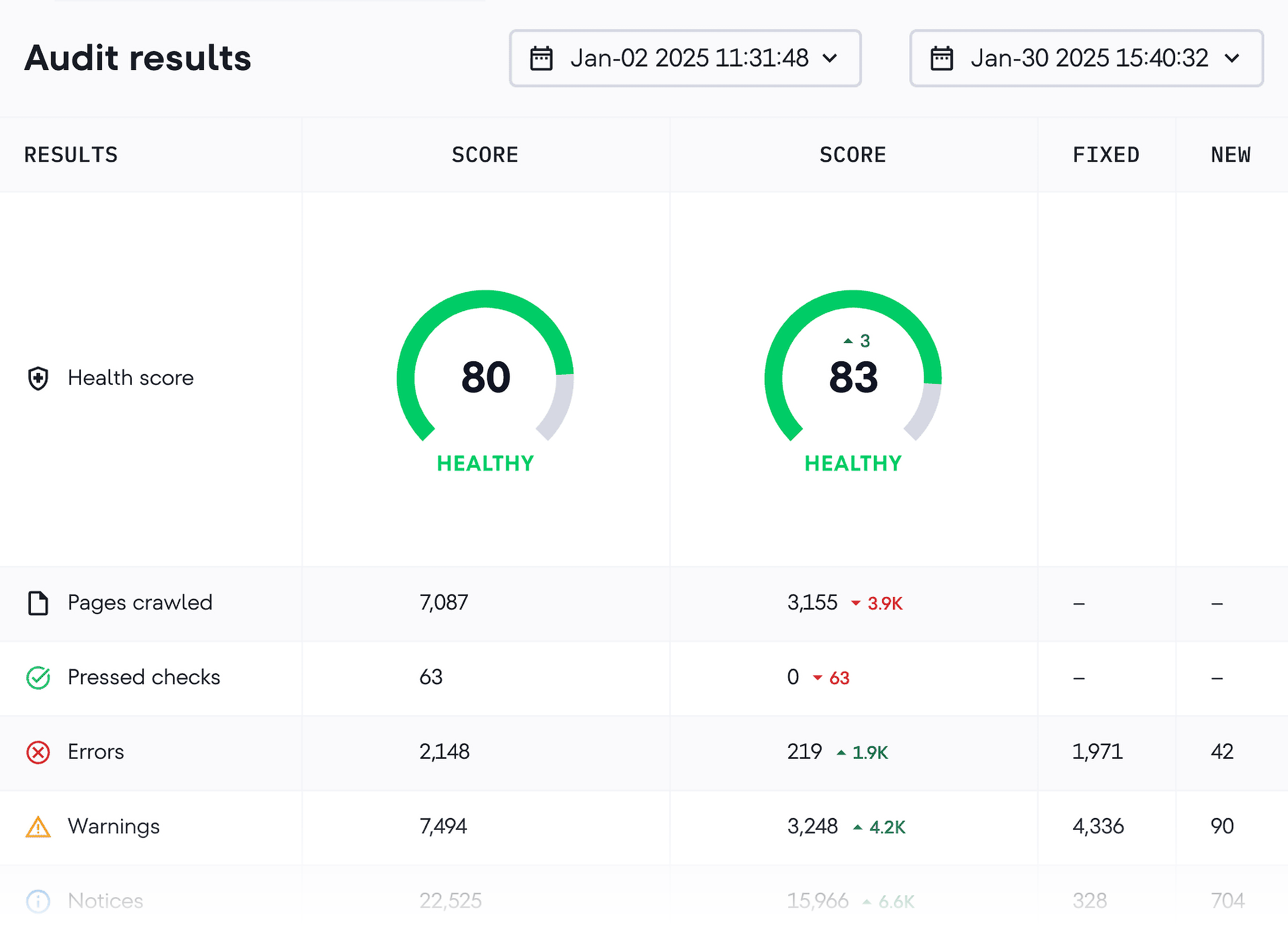Select the Pressed checks row label
1288x939 pixels.
click(x=144, y=677)
